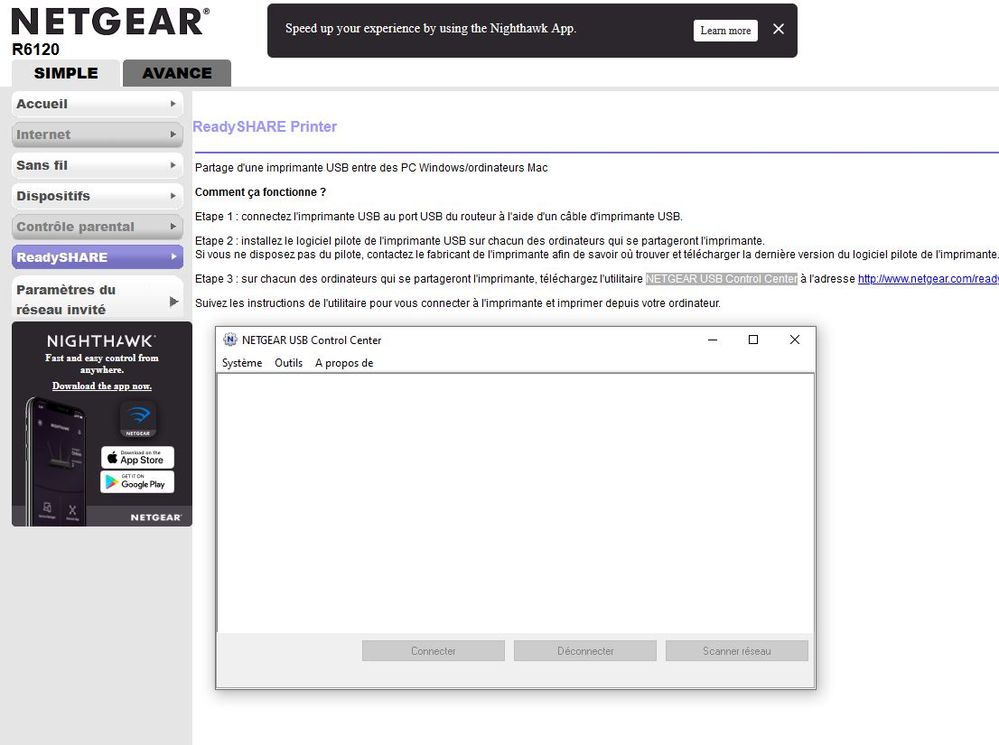Select the ReadySHARE section in sidebar
The image size is (999, 745).
[x=60, y=257]
